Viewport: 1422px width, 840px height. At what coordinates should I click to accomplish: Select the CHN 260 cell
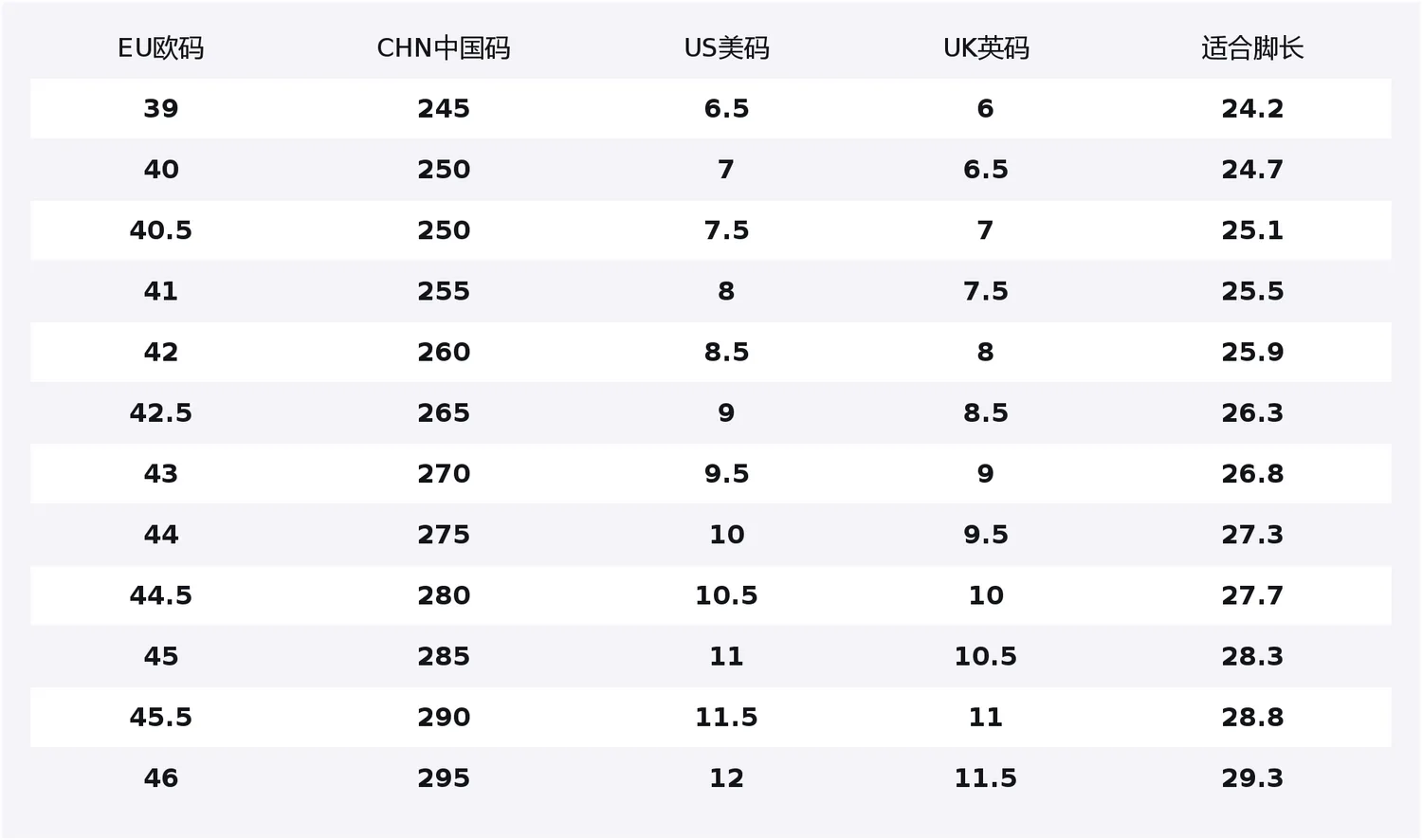[444, 352]
